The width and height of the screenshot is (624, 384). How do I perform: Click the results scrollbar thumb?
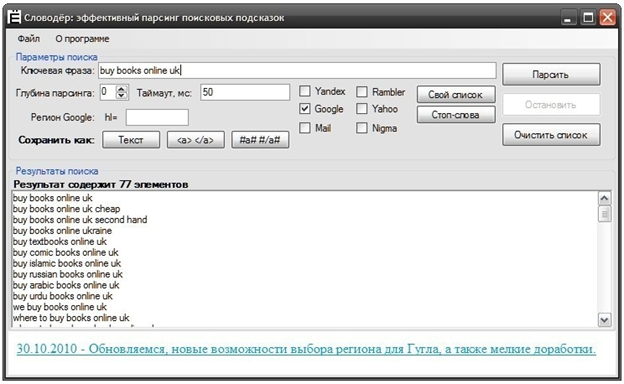point(604,214)
